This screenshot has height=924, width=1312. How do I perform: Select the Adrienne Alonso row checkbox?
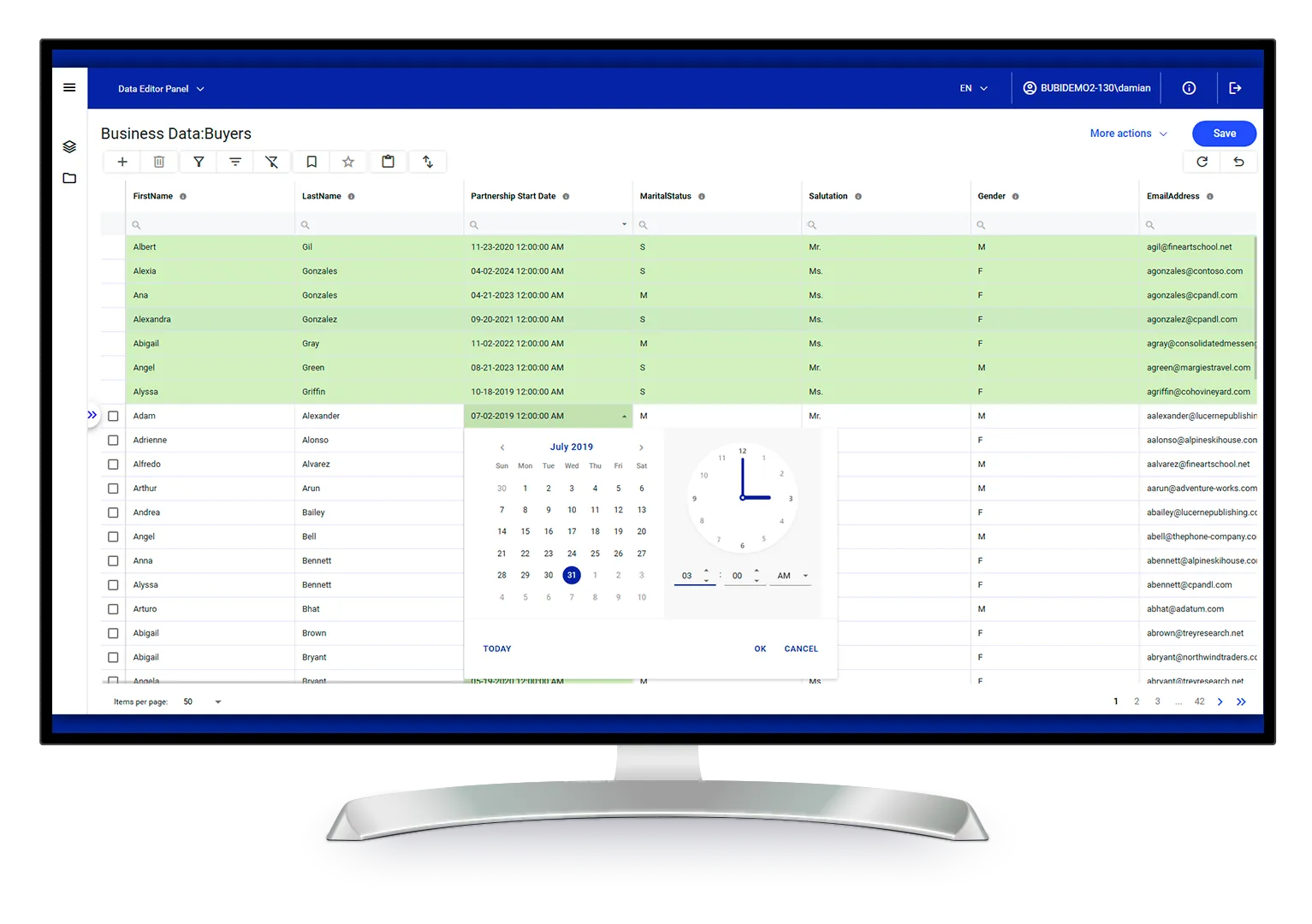(113, 440)
